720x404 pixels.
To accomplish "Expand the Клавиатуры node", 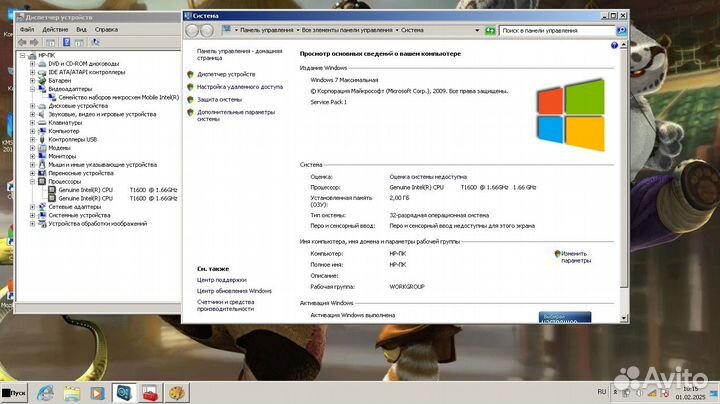I will (x=33, y=123).
